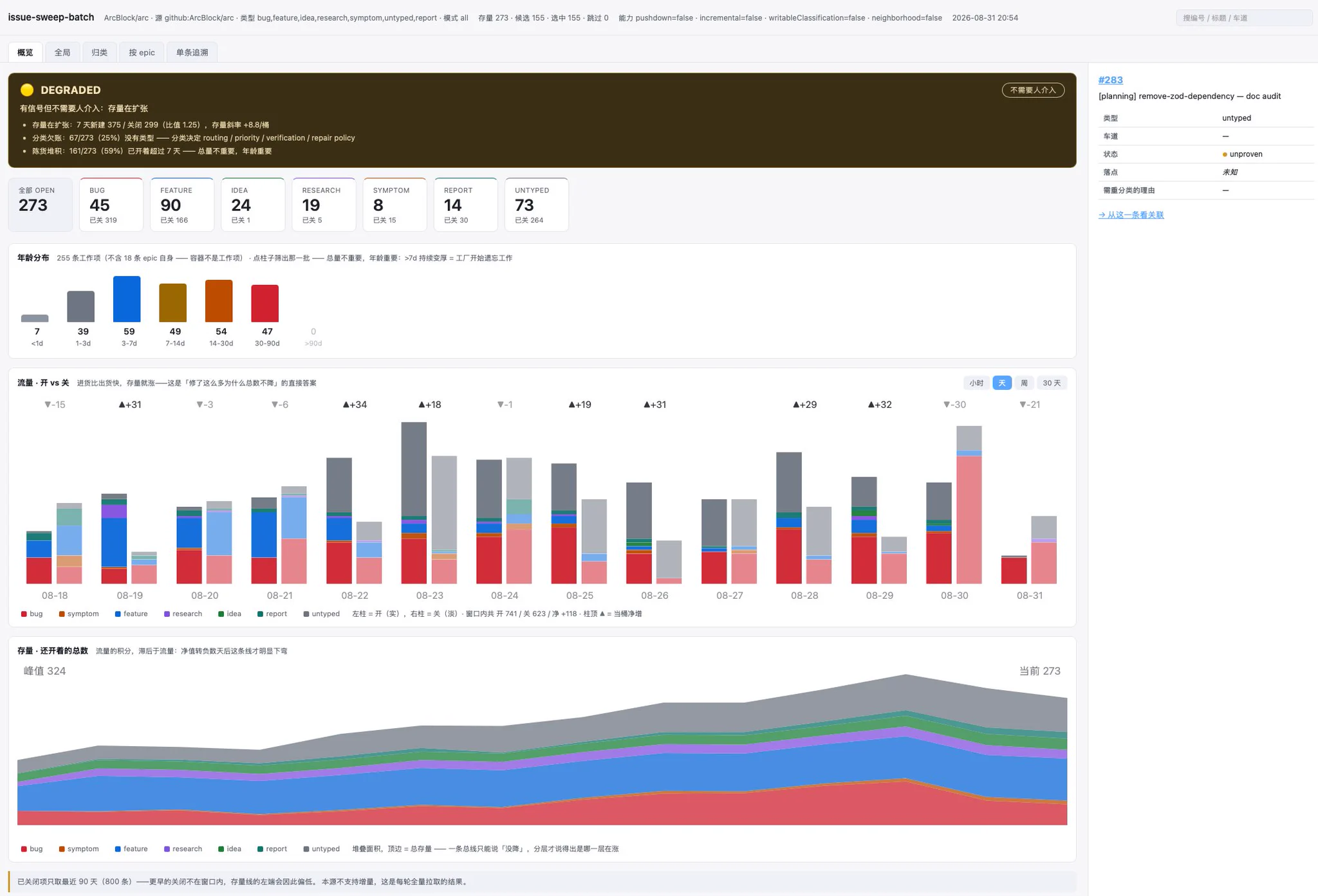
Task: Follow the 从这一条看关联 link
Action: [x=1131, y=215]
